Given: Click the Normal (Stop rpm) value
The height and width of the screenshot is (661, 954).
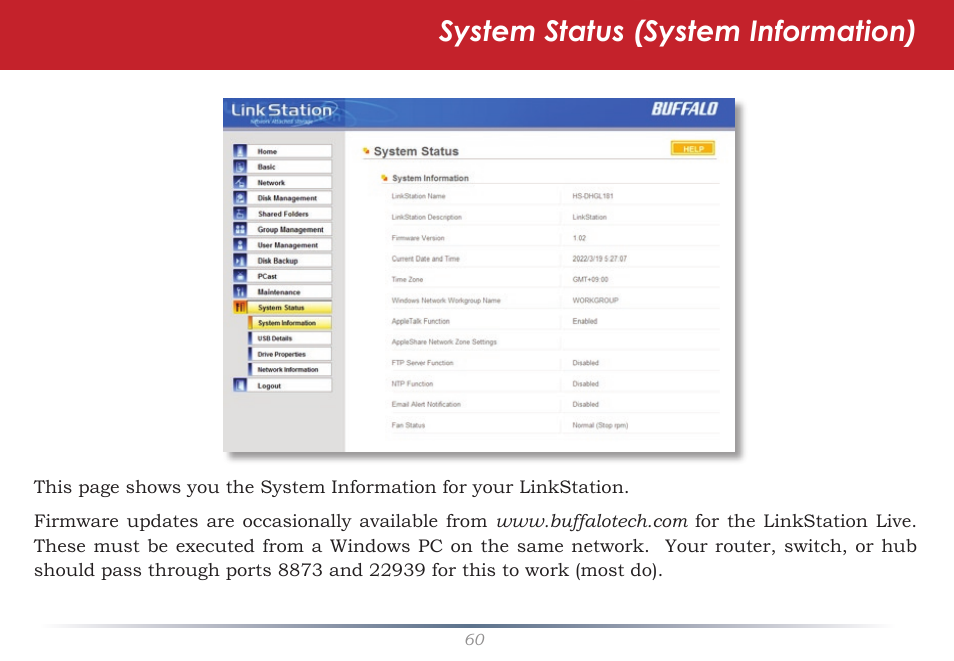Looking at the screenshot, I should pos(600,425).
